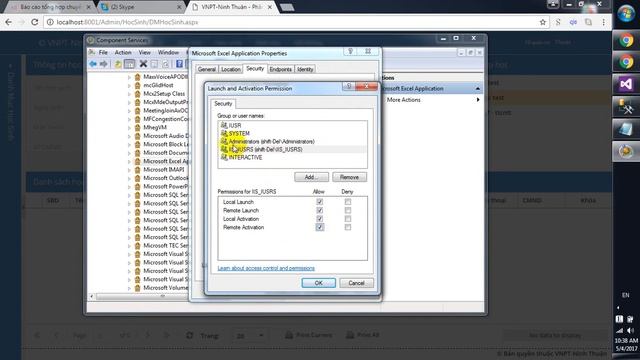Open the Window menu
Image resolution: width=640 pixels, height=360 pixels.
pyautogui.click(x=168, y=52)
